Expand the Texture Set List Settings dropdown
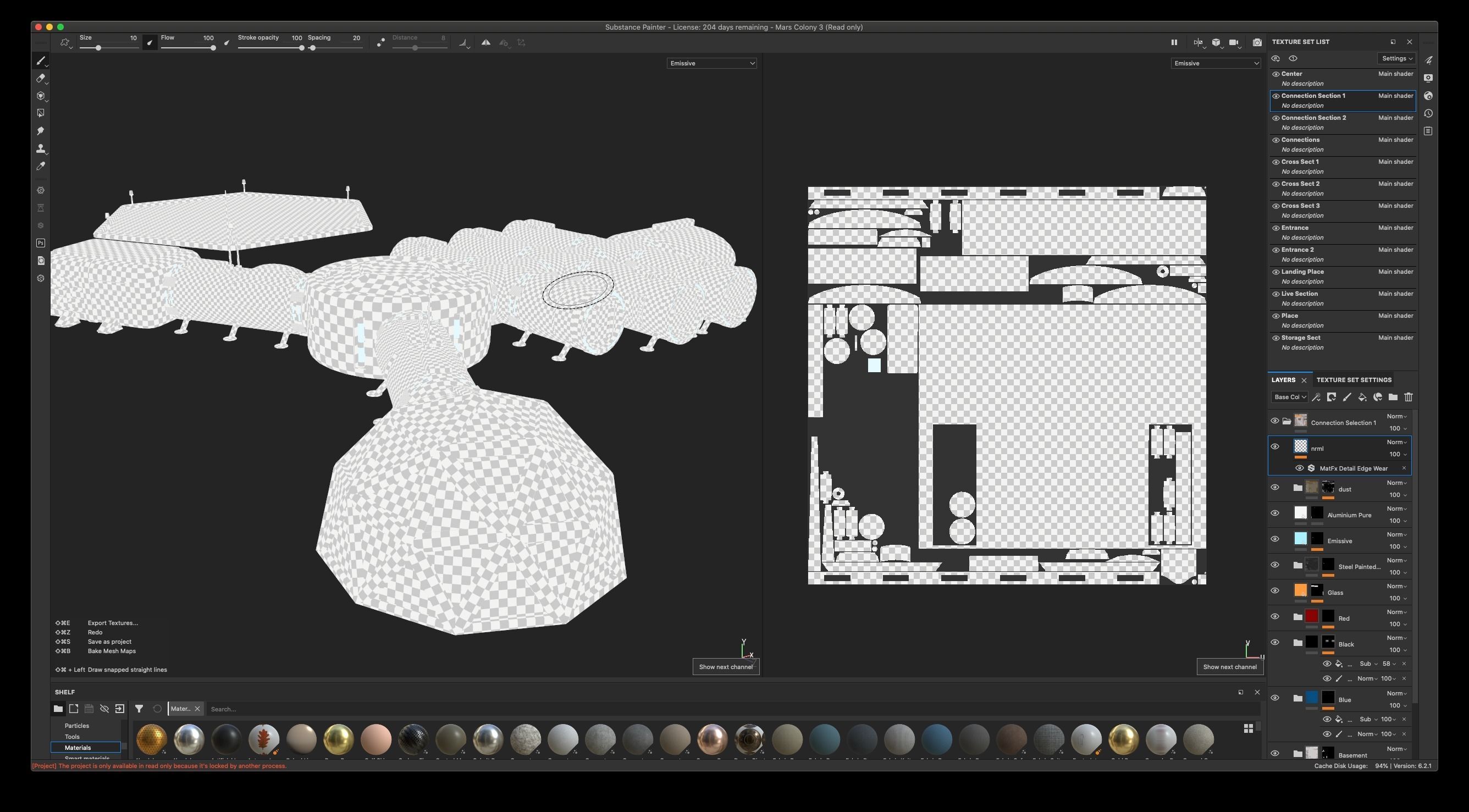The width and height of the screenshot is (1469, 812). (x=1396, y=59)
